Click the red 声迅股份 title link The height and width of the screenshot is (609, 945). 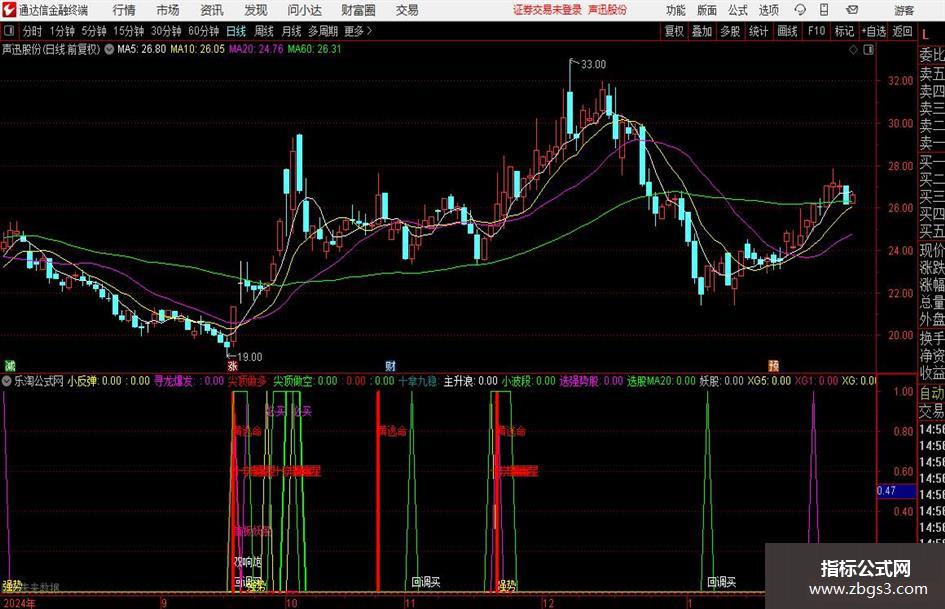click(x=608, y=10)
